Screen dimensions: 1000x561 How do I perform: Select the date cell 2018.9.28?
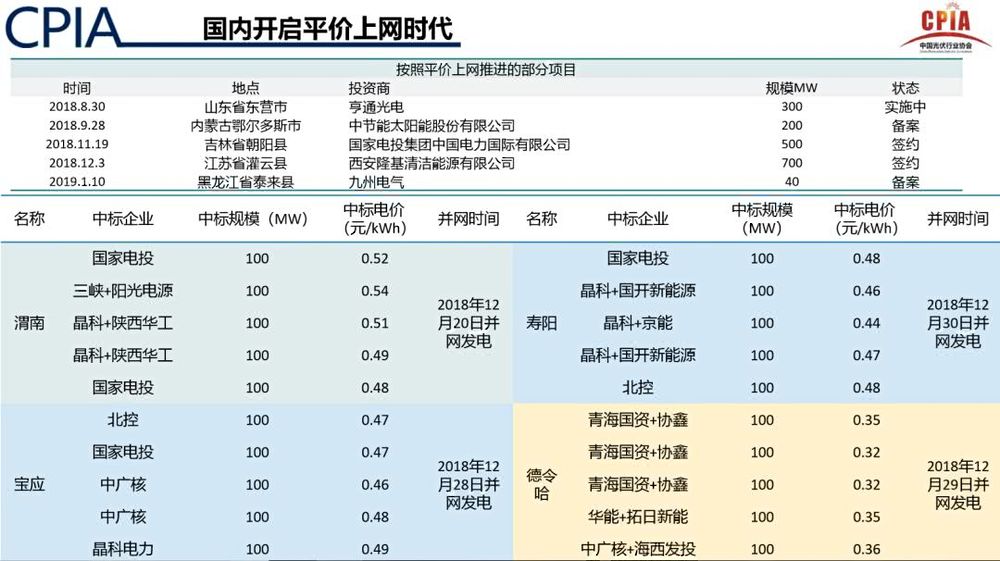click(77, 126)
